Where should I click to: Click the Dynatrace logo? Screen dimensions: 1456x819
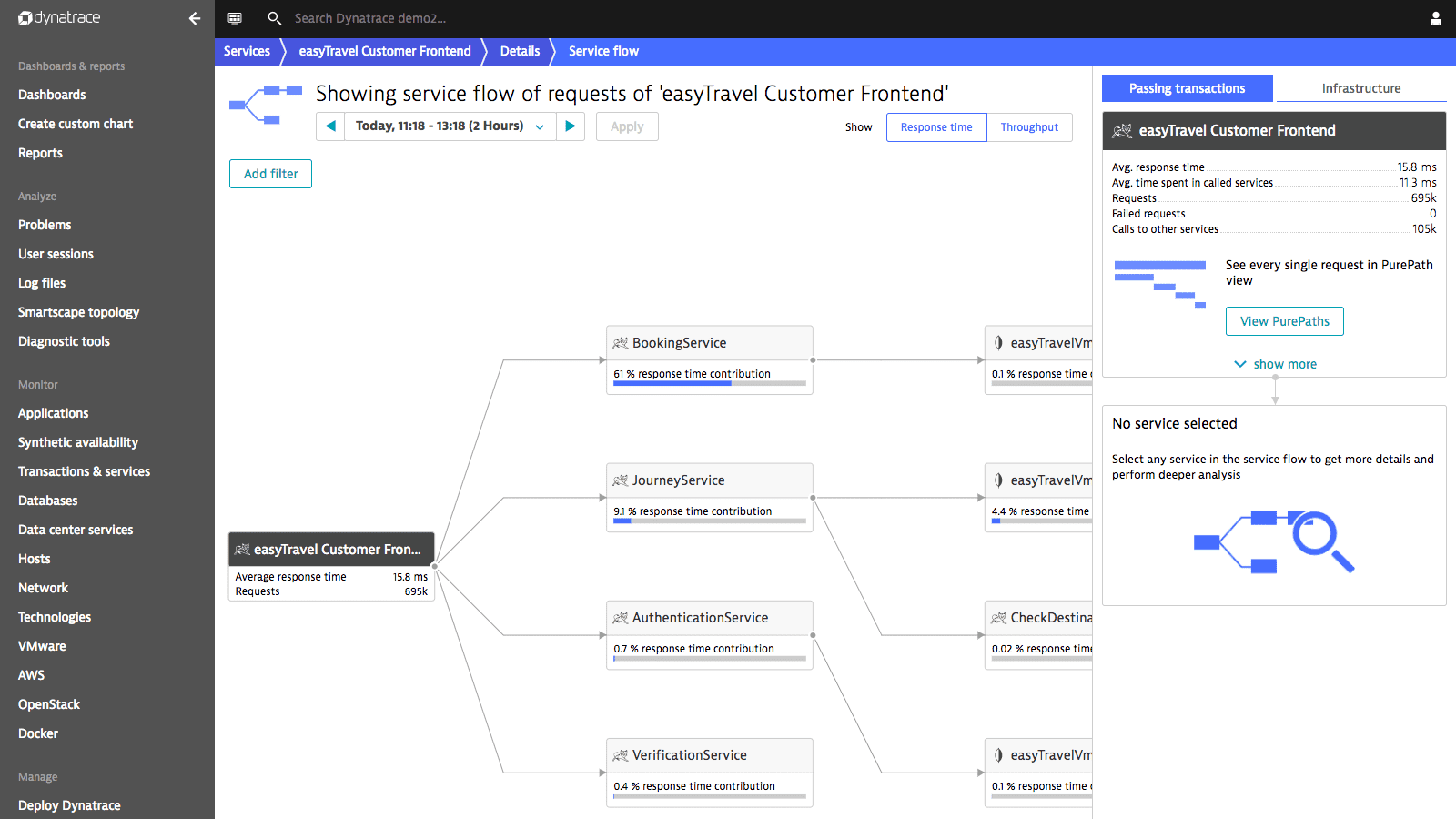coord(59,18)
